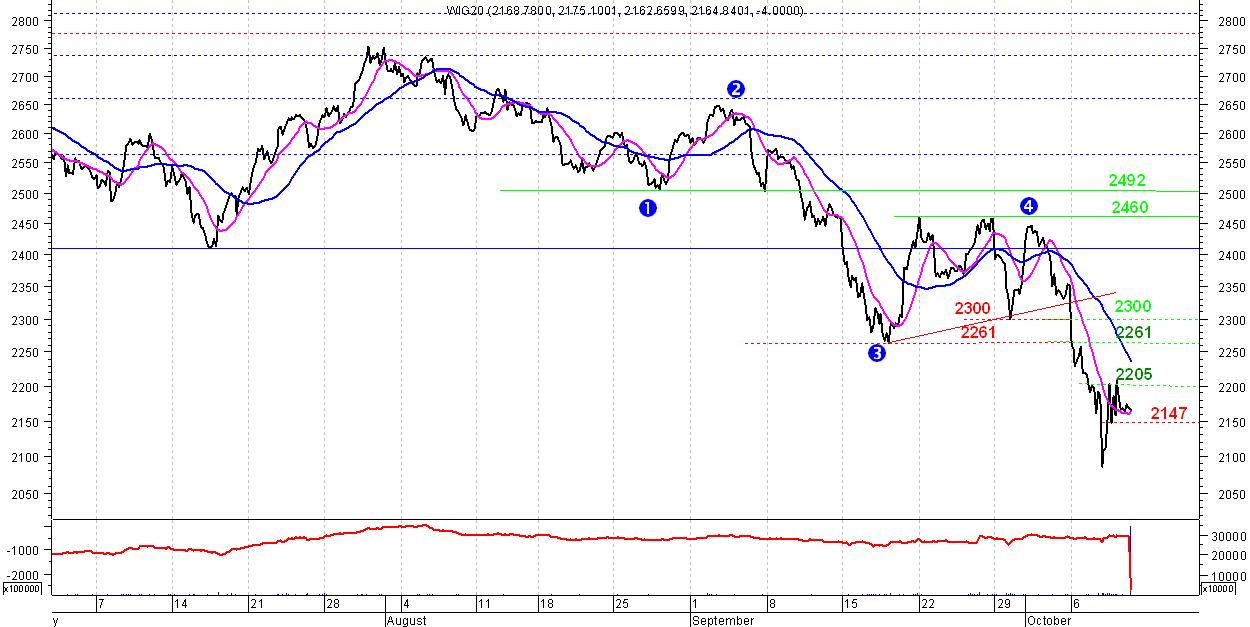Select blue wave marker number 1

point(647,207)
